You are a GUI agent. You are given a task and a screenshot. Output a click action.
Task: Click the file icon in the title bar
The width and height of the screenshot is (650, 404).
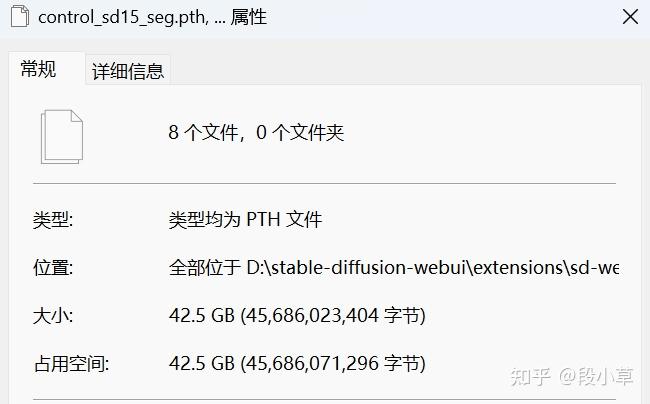click(19, 17)
